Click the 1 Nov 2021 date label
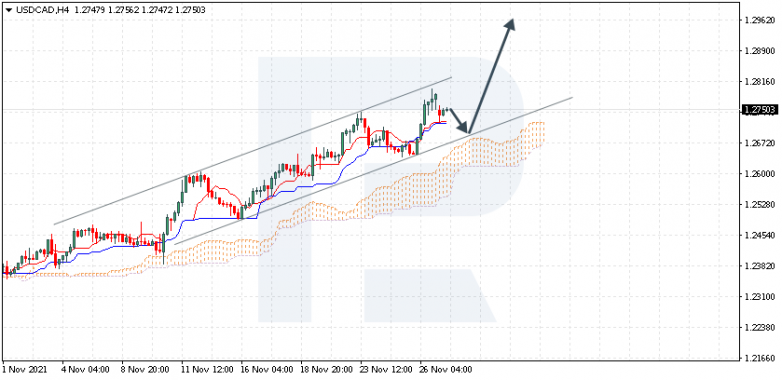The width and height of the screenshot is (782, 380). pyautogui.click(x=24, y=370)
